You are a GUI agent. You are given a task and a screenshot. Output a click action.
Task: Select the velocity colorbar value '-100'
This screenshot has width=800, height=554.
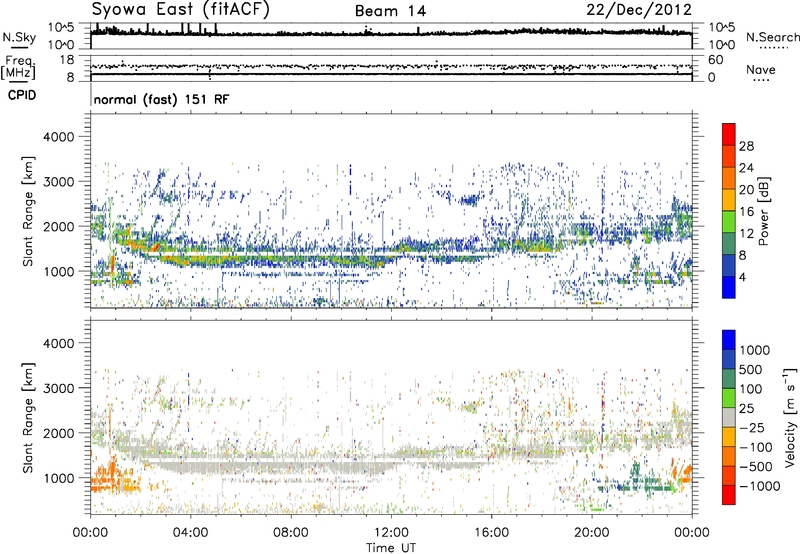pos(756,447)
